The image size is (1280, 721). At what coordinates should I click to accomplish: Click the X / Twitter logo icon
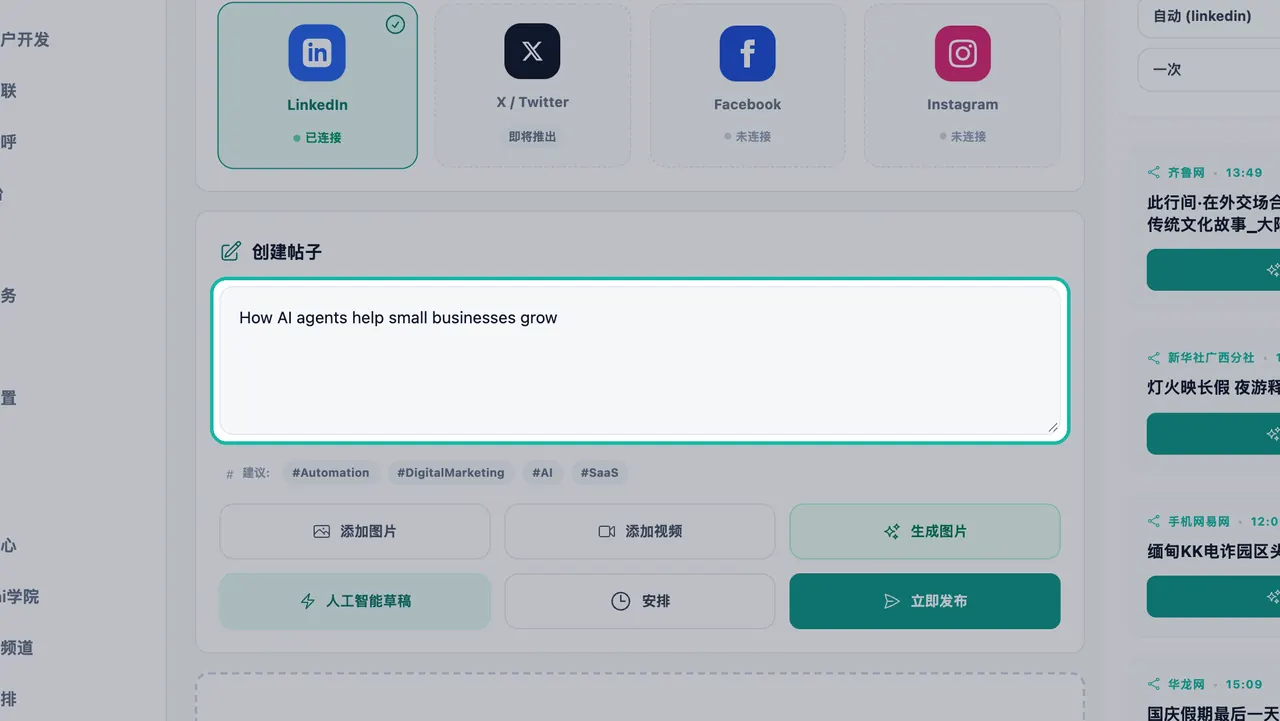coord(532,51)
